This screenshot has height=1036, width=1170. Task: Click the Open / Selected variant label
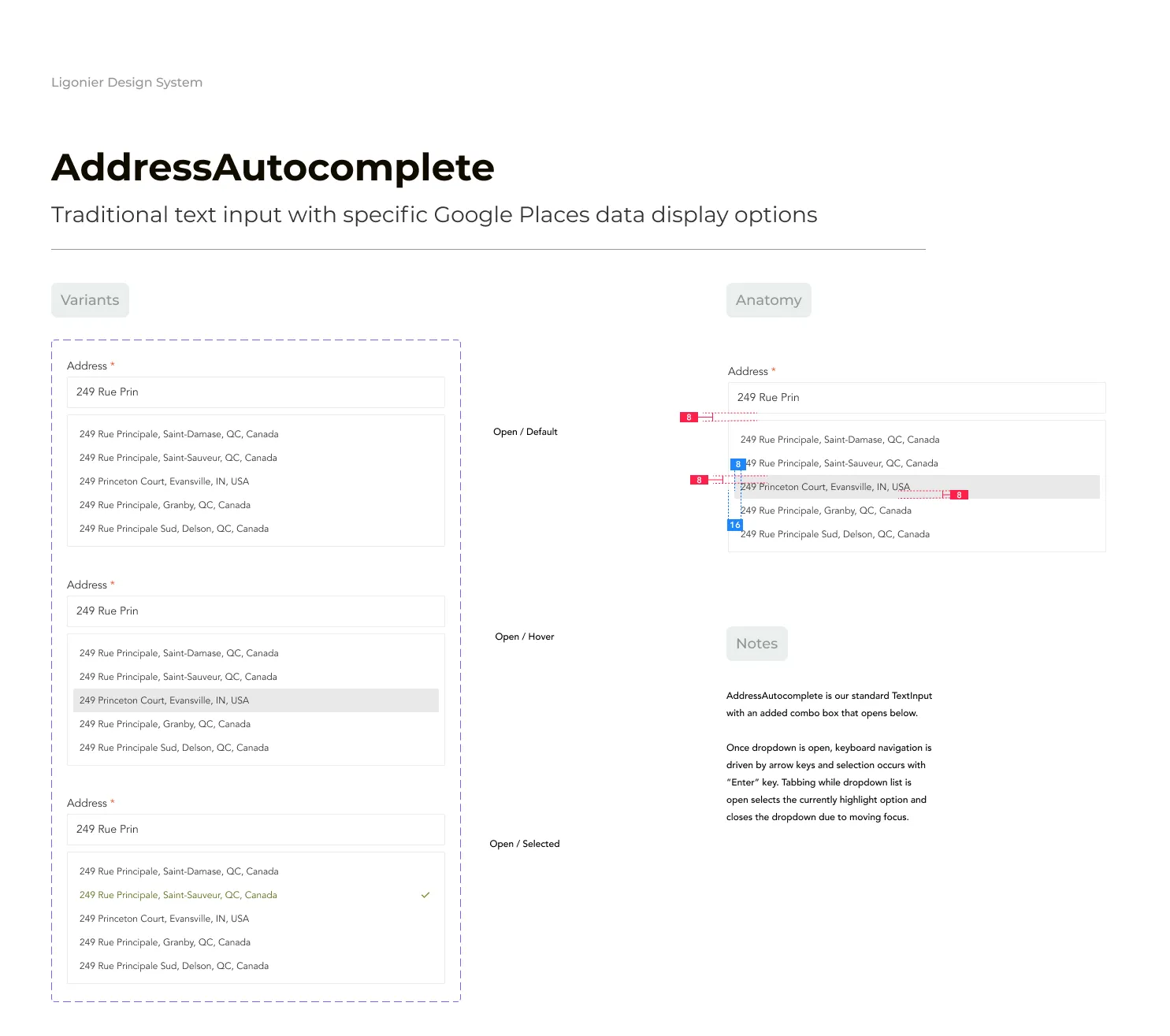point(524,844)
